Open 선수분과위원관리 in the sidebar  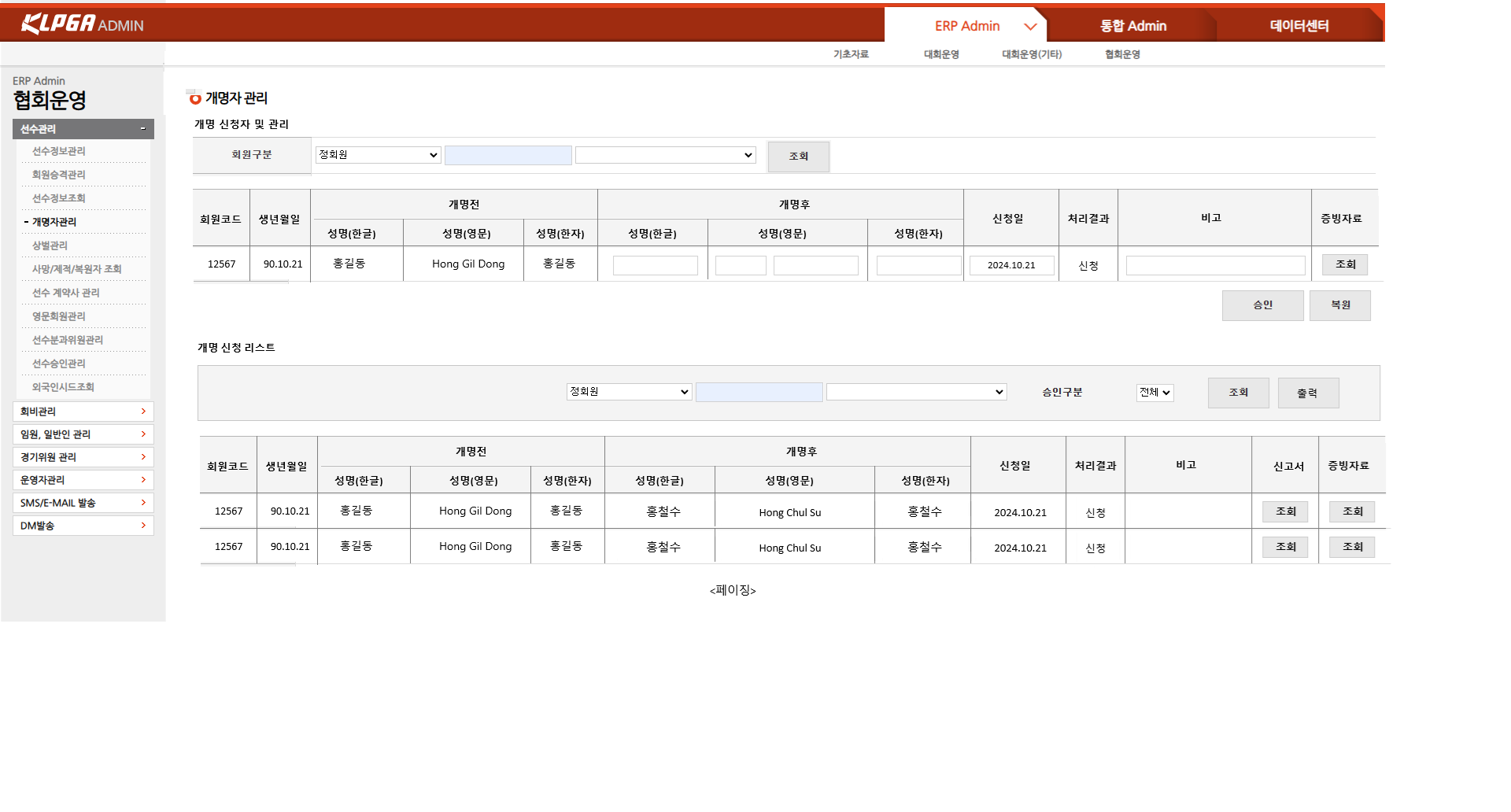[68, 340]
